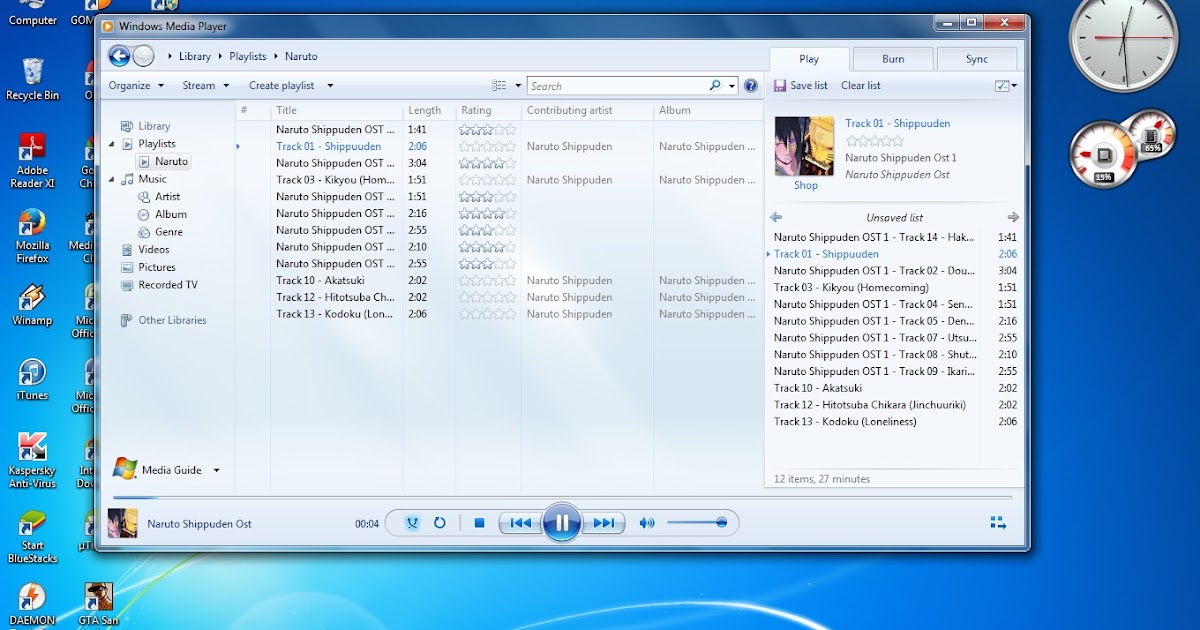1200x630 pixels.
Task: Pause the current track
Action: (562, 522)
